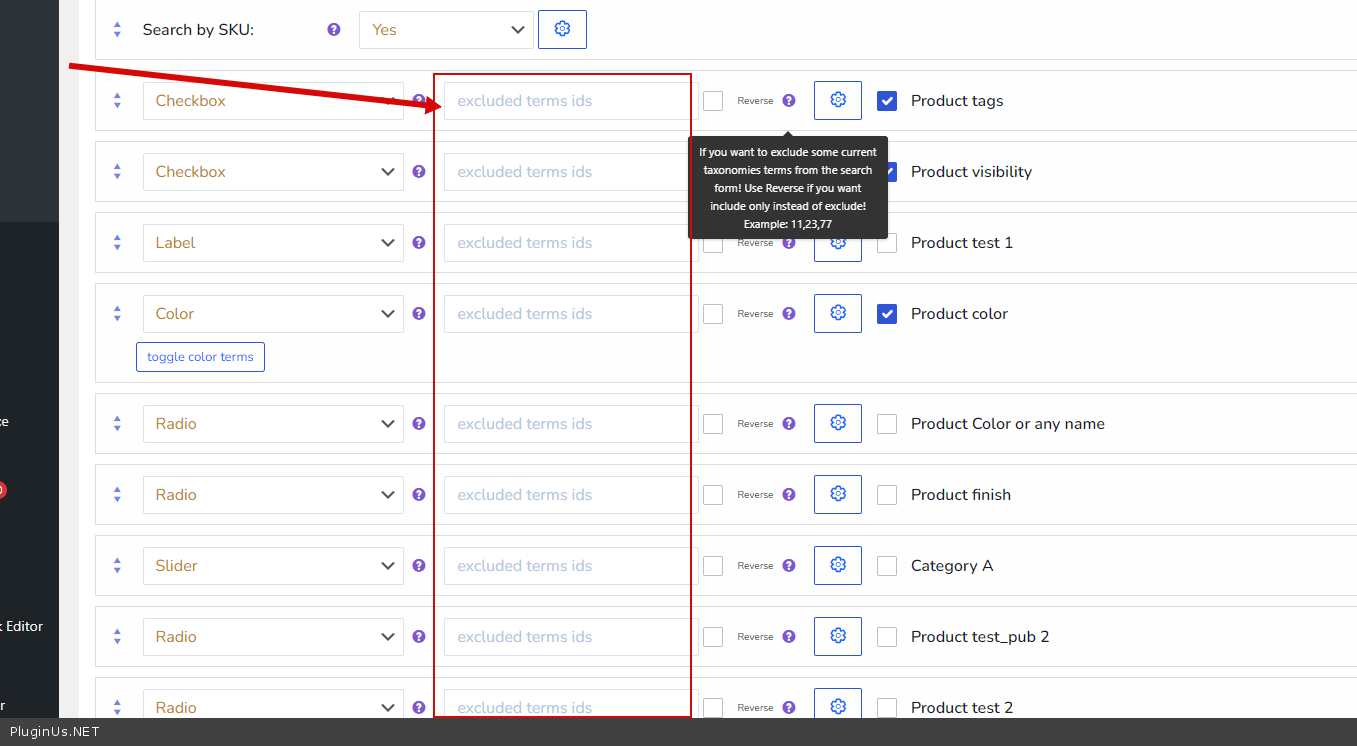Enable the Product finish checkbox

point(887,495)
